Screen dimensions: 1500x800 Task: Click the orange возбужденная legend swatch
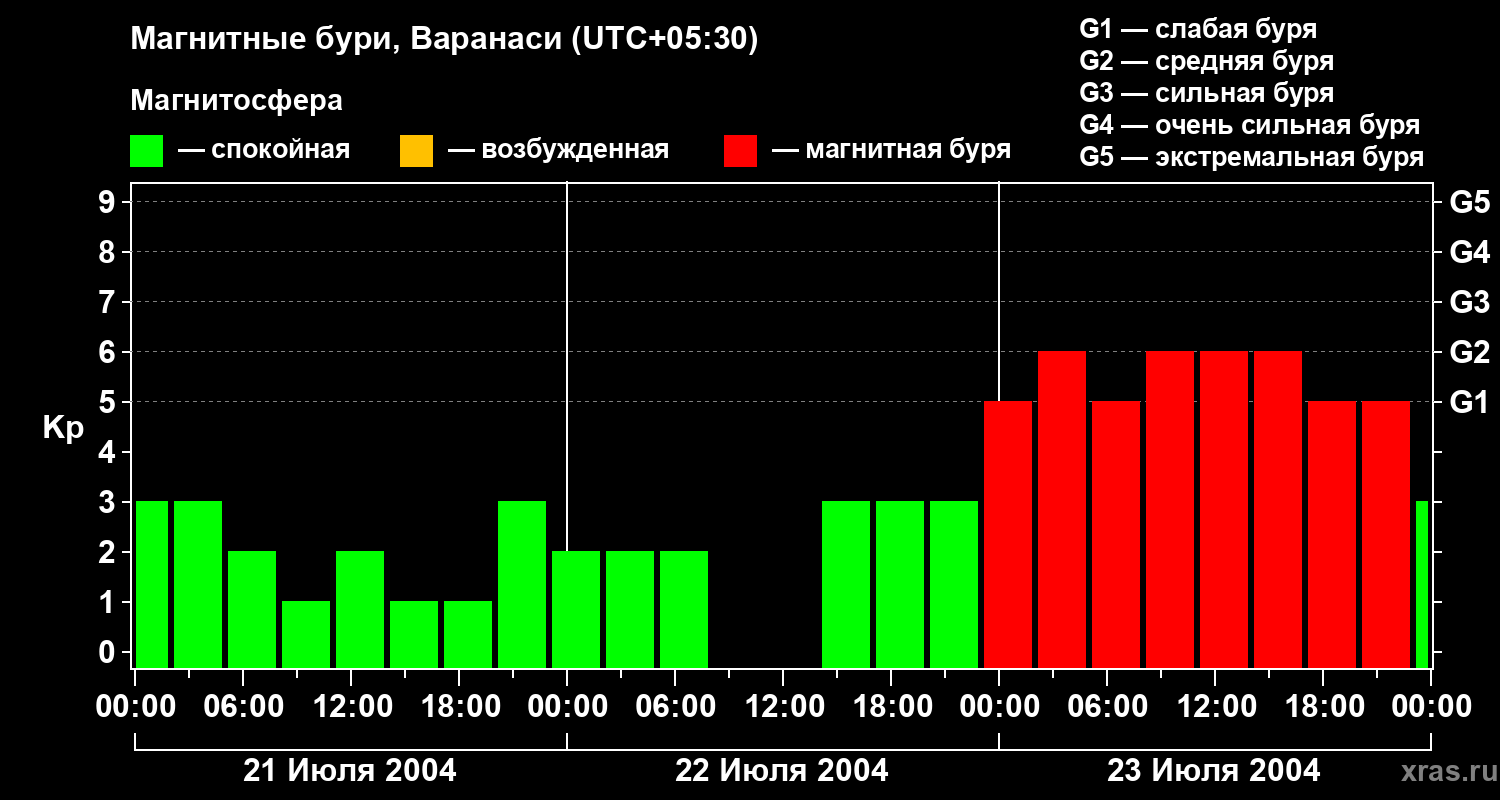(x=416, y=151)
